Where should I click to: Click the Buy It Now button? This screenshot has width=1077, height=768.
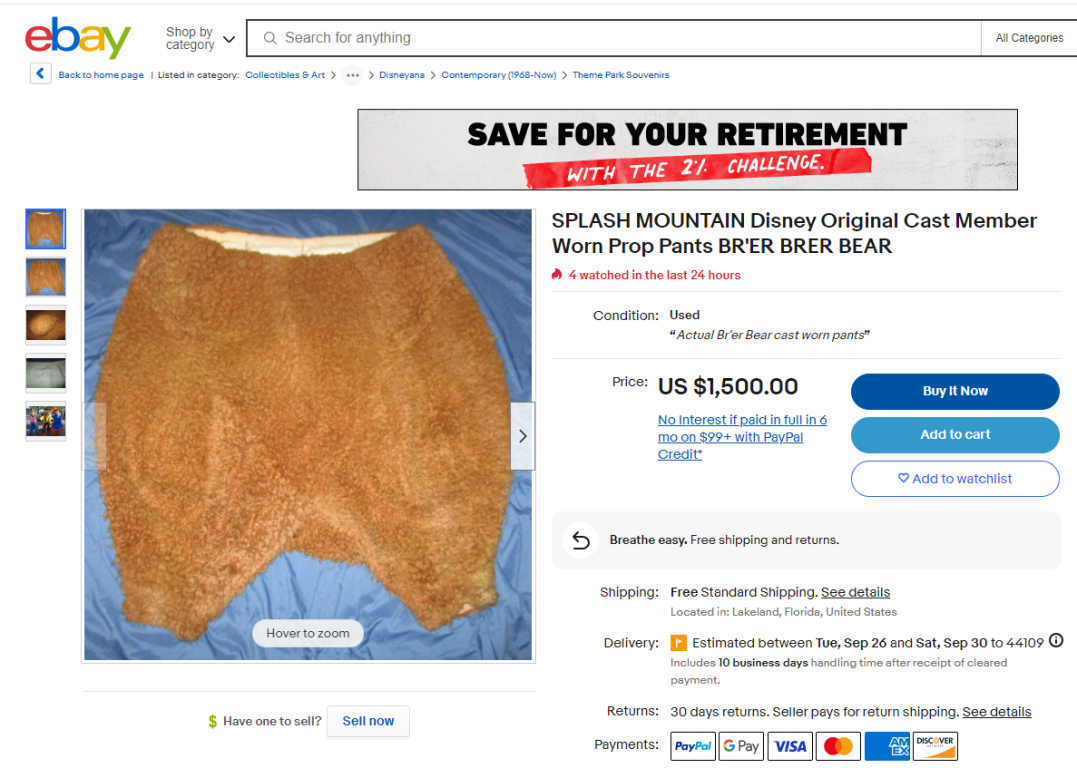[955, 392]
